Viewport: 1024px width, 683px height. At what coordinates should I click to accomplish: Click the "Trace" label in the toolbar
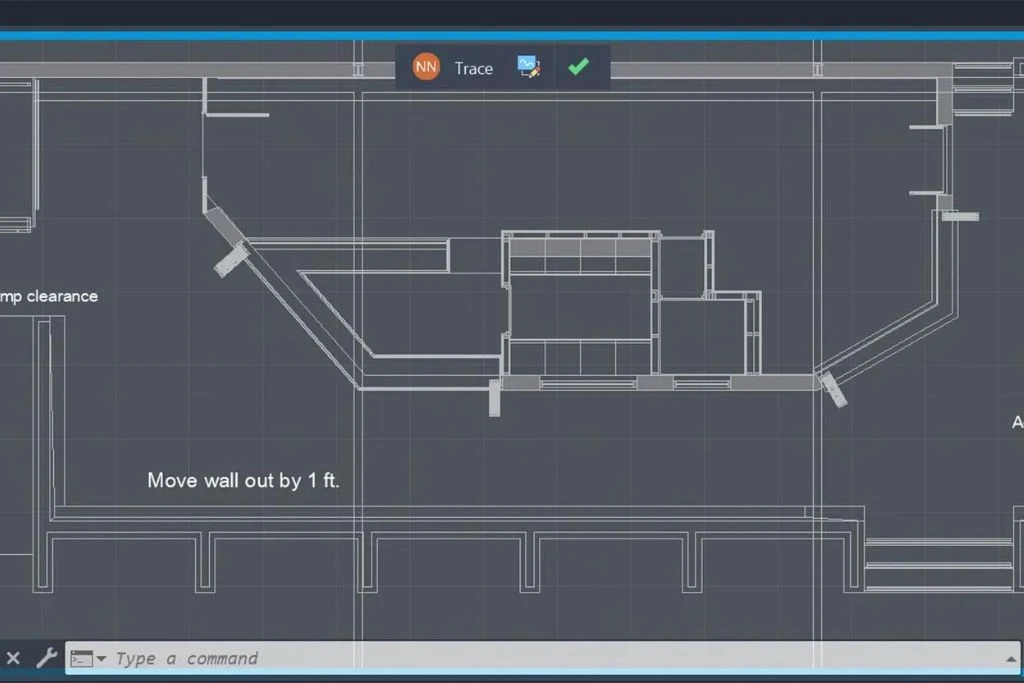[473, 69]
